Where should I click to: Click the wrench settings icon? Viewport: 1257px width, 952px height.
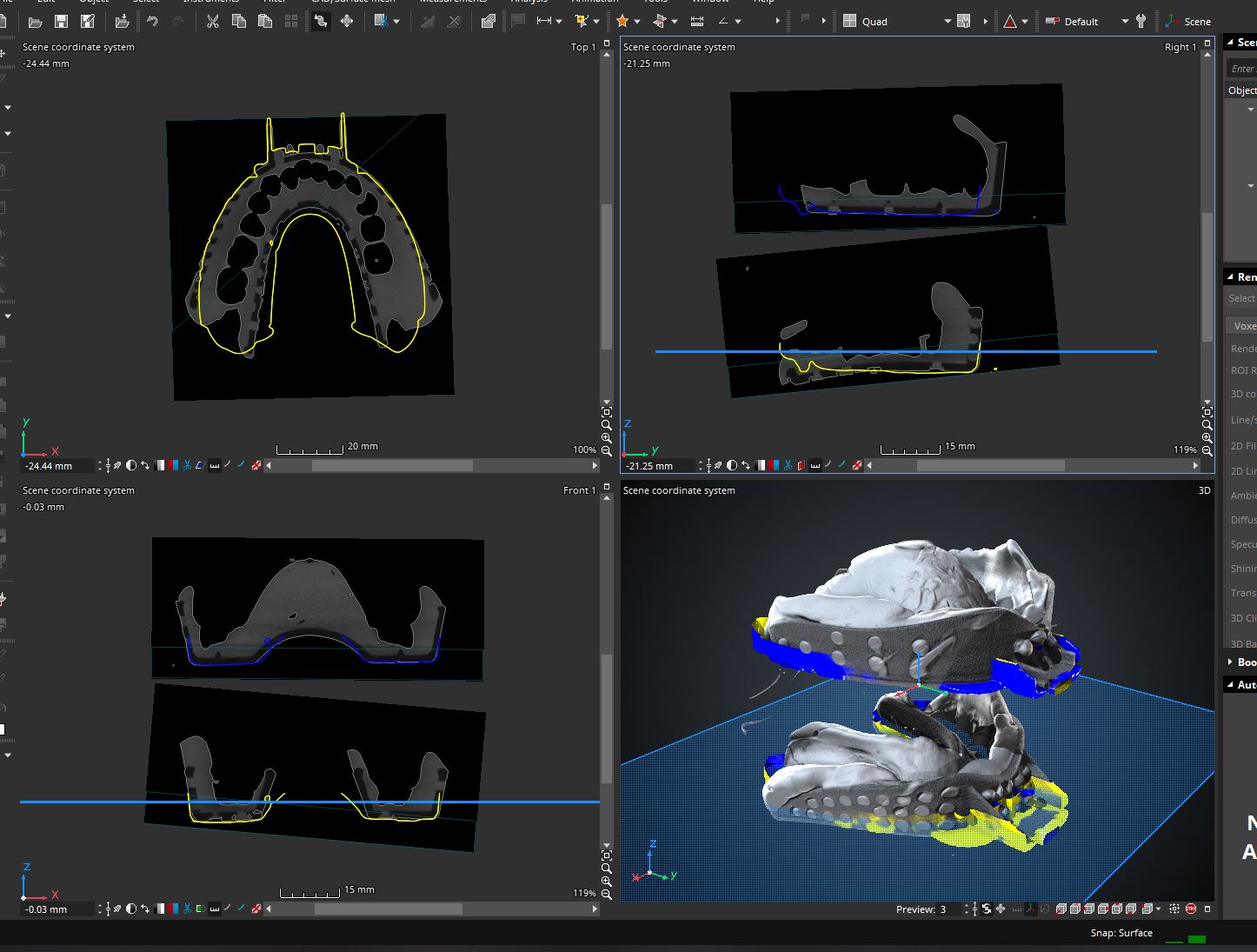pos(1141,22)
